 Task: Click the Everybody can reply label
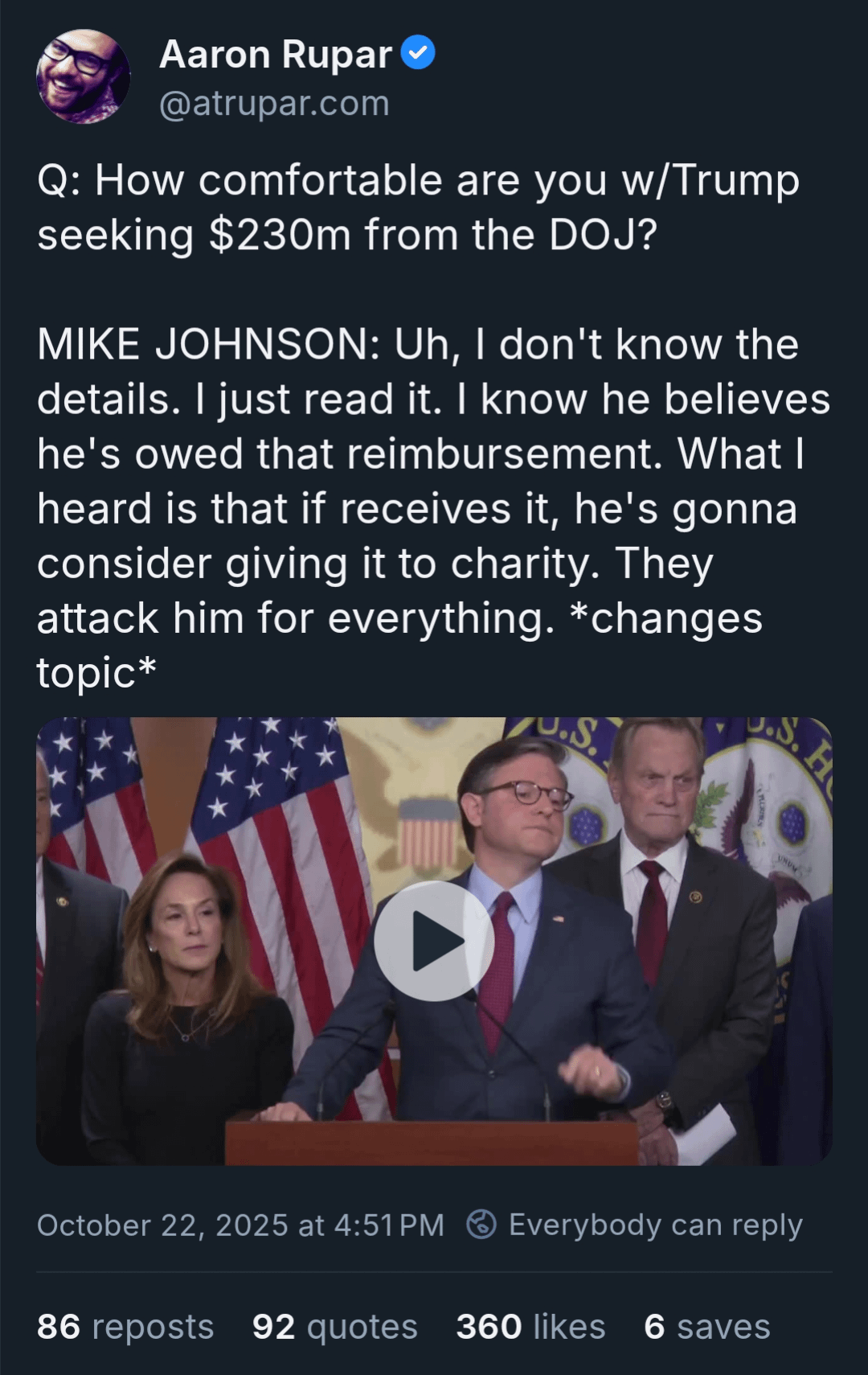656,1225
